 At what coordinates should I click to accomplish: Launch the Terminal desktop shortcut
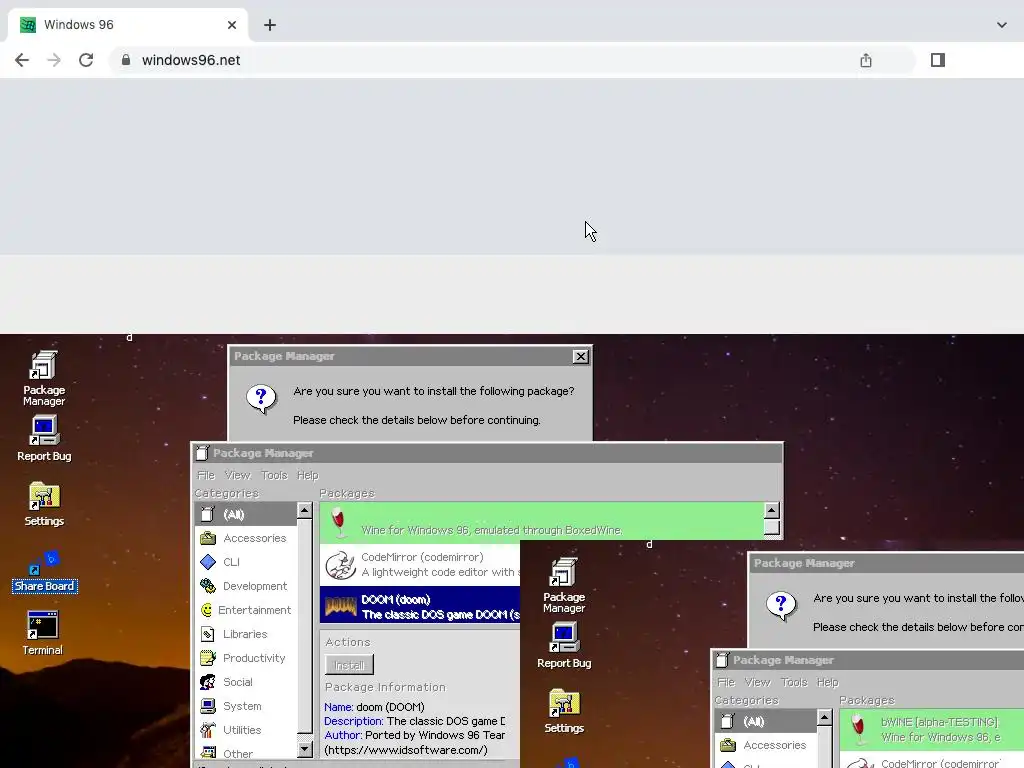tap(42, 633)
